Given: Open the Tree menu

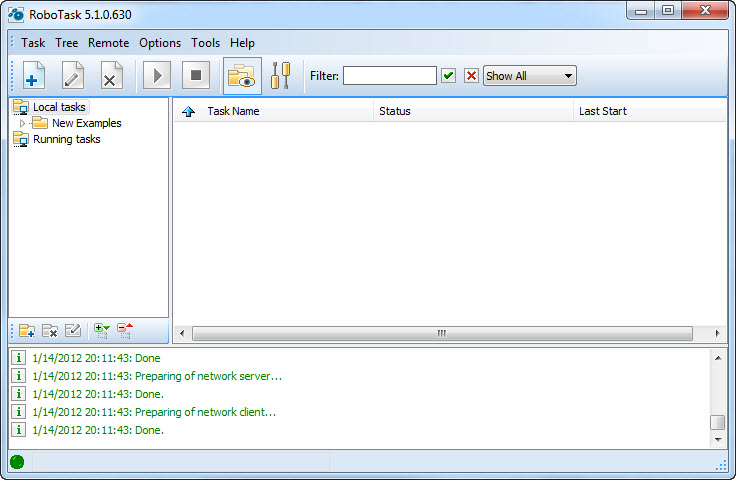Looking at the screenshot, I should (67, 43).
